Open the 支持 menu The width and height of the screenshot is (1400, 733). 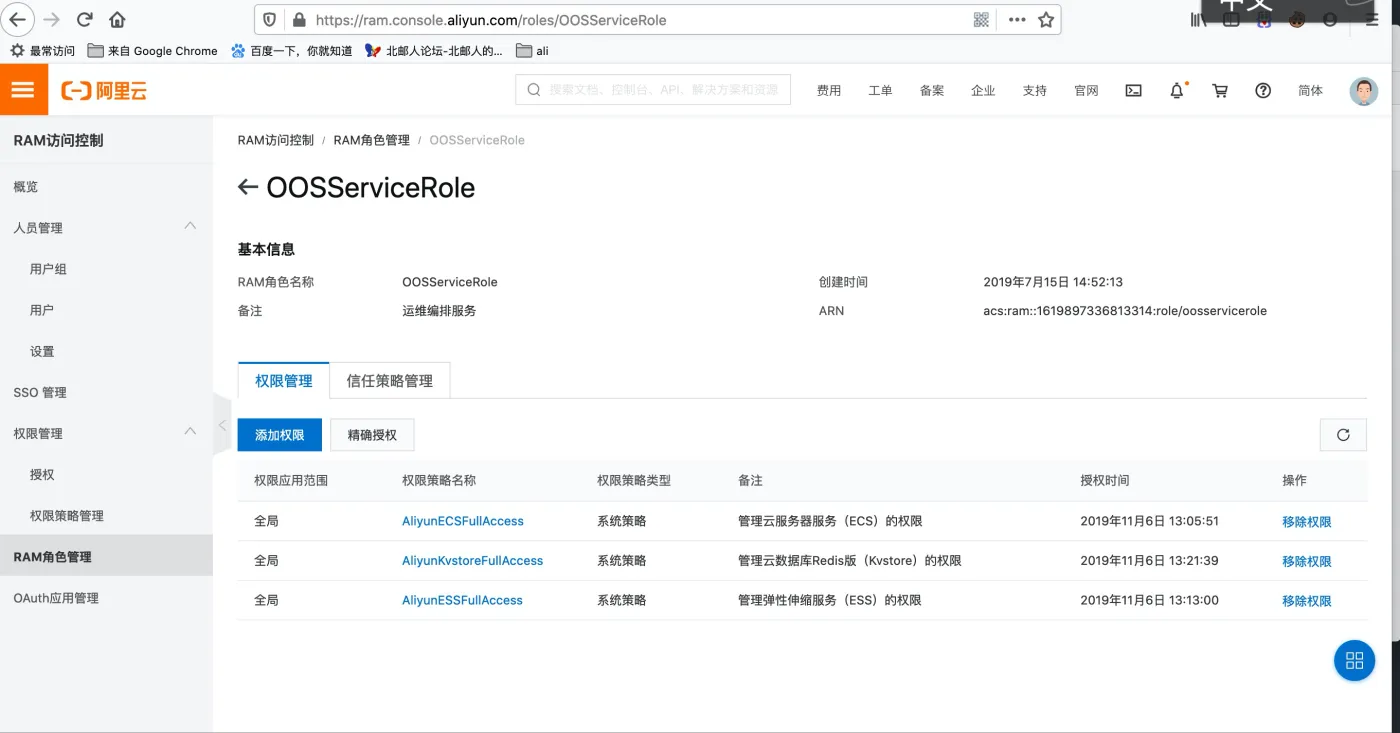tap(1035, 90)
